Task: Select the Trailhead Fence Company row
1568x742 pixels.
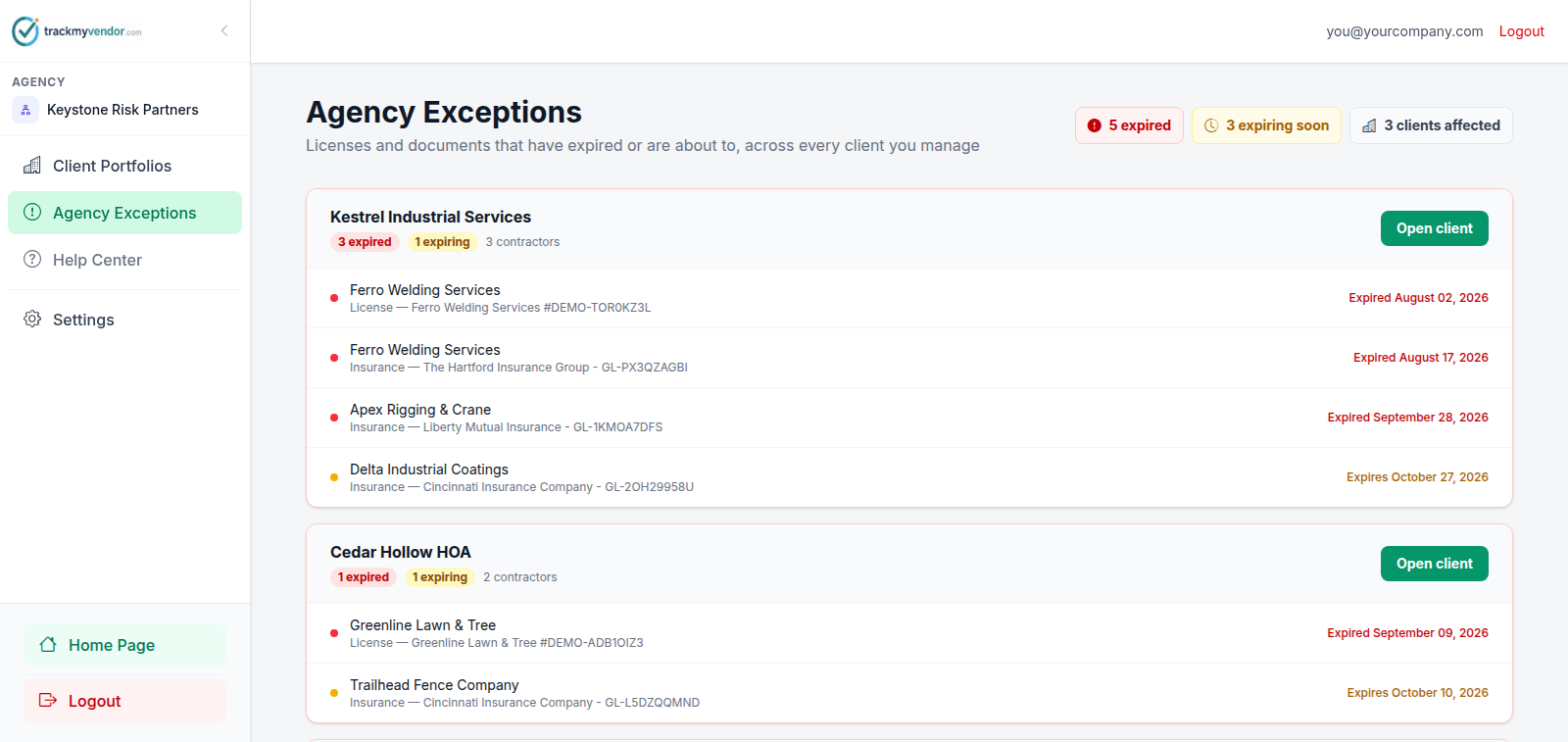Action: click(x=909, y=693)
